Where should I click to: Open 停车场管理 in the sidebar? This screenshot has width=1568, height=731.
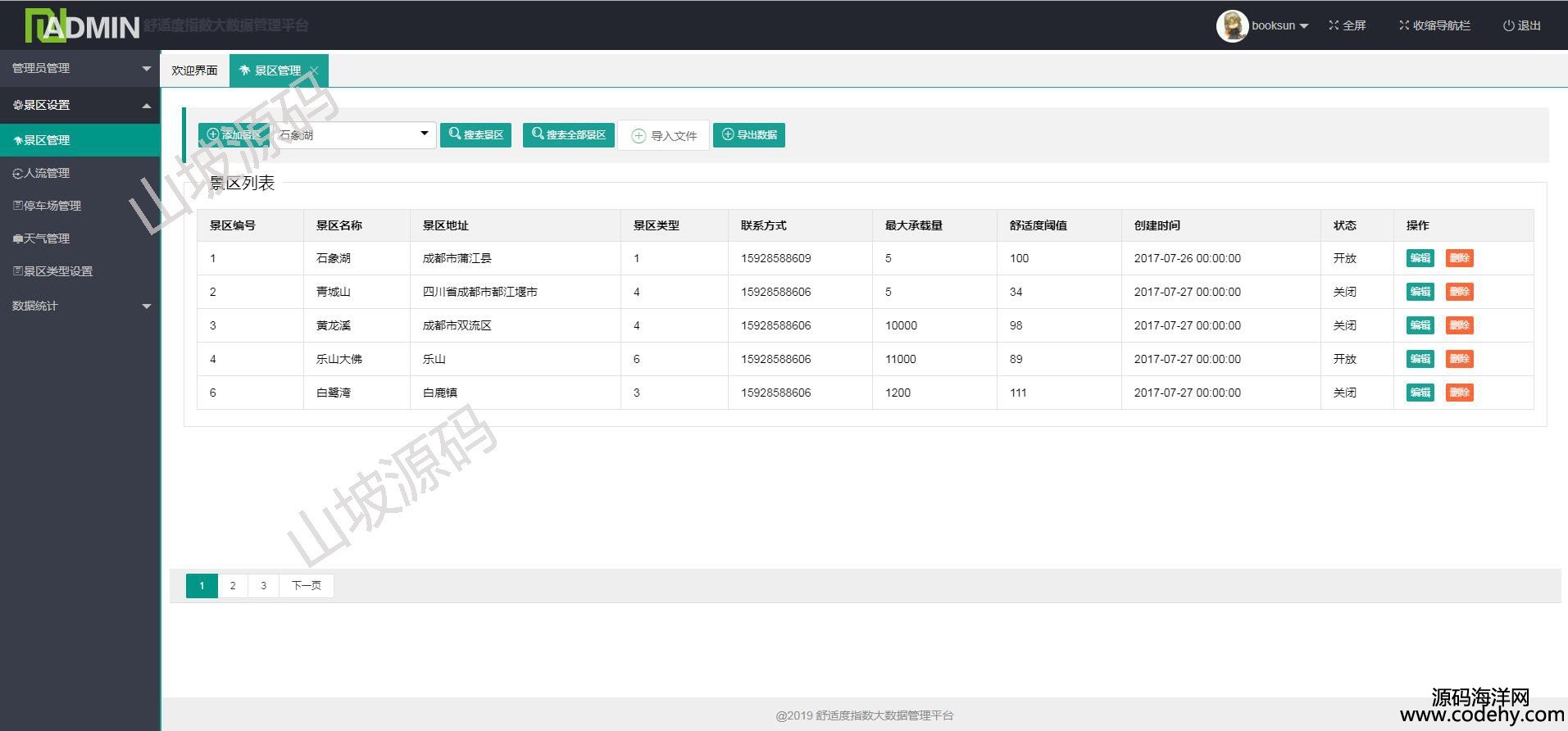click(52, 206)
